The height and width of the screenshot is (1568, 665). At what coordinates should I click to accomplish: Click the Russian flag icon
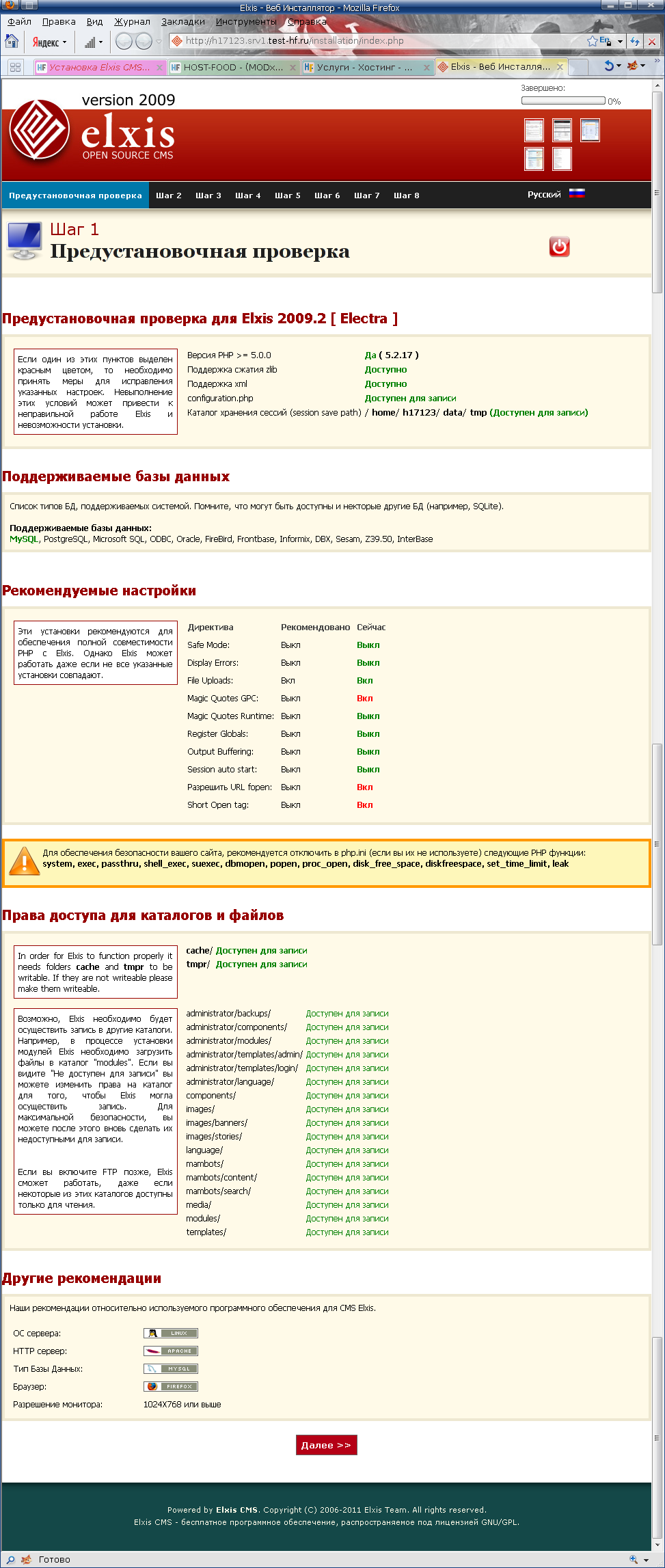tap(577, 193)
